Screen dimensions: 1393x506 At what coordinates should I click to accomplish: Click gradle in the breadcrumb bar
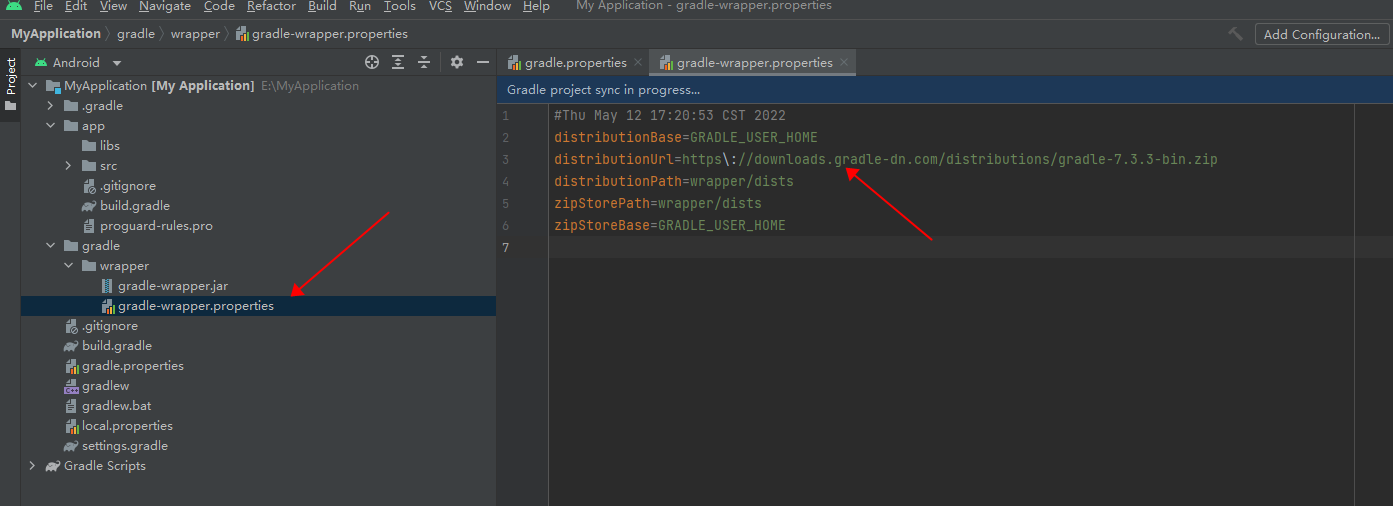(136, 34)
